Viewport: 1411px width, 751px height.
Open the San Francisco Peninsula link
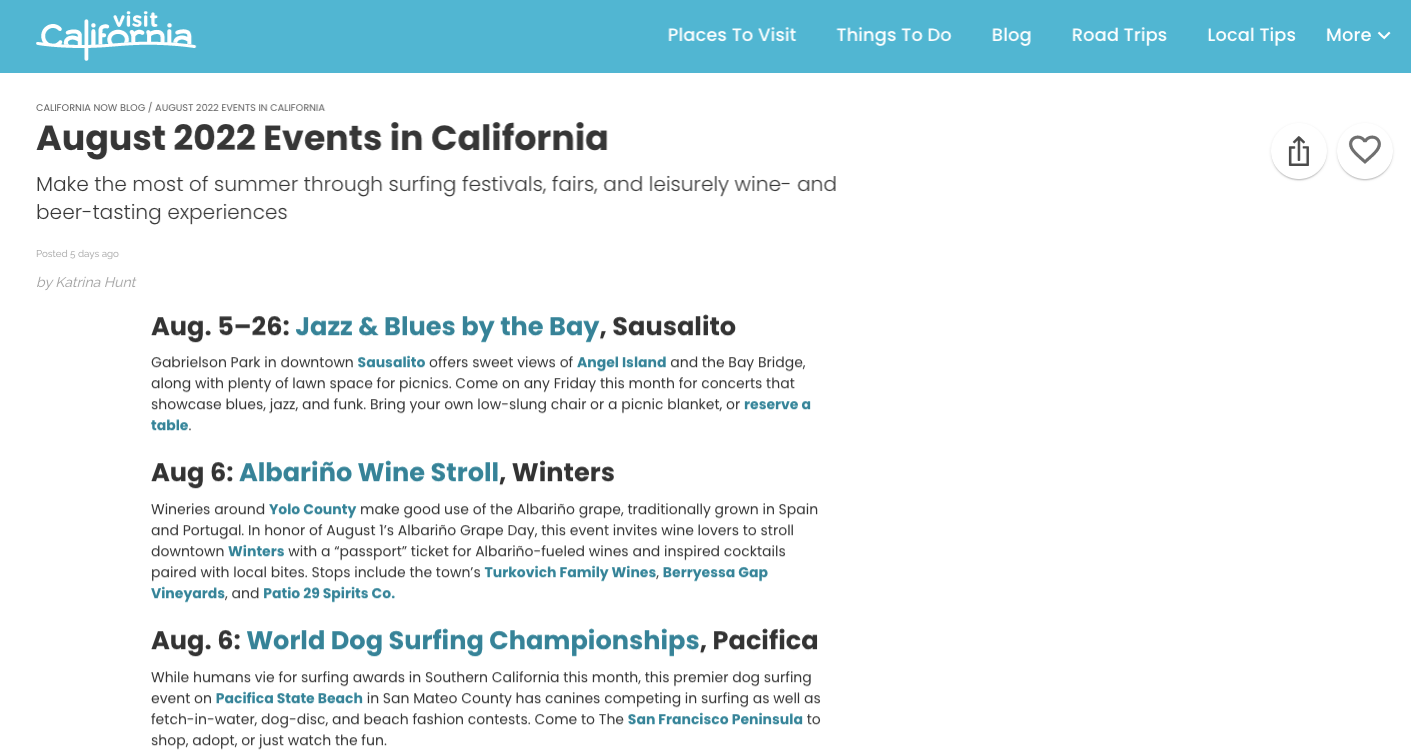tap(715, 719)
